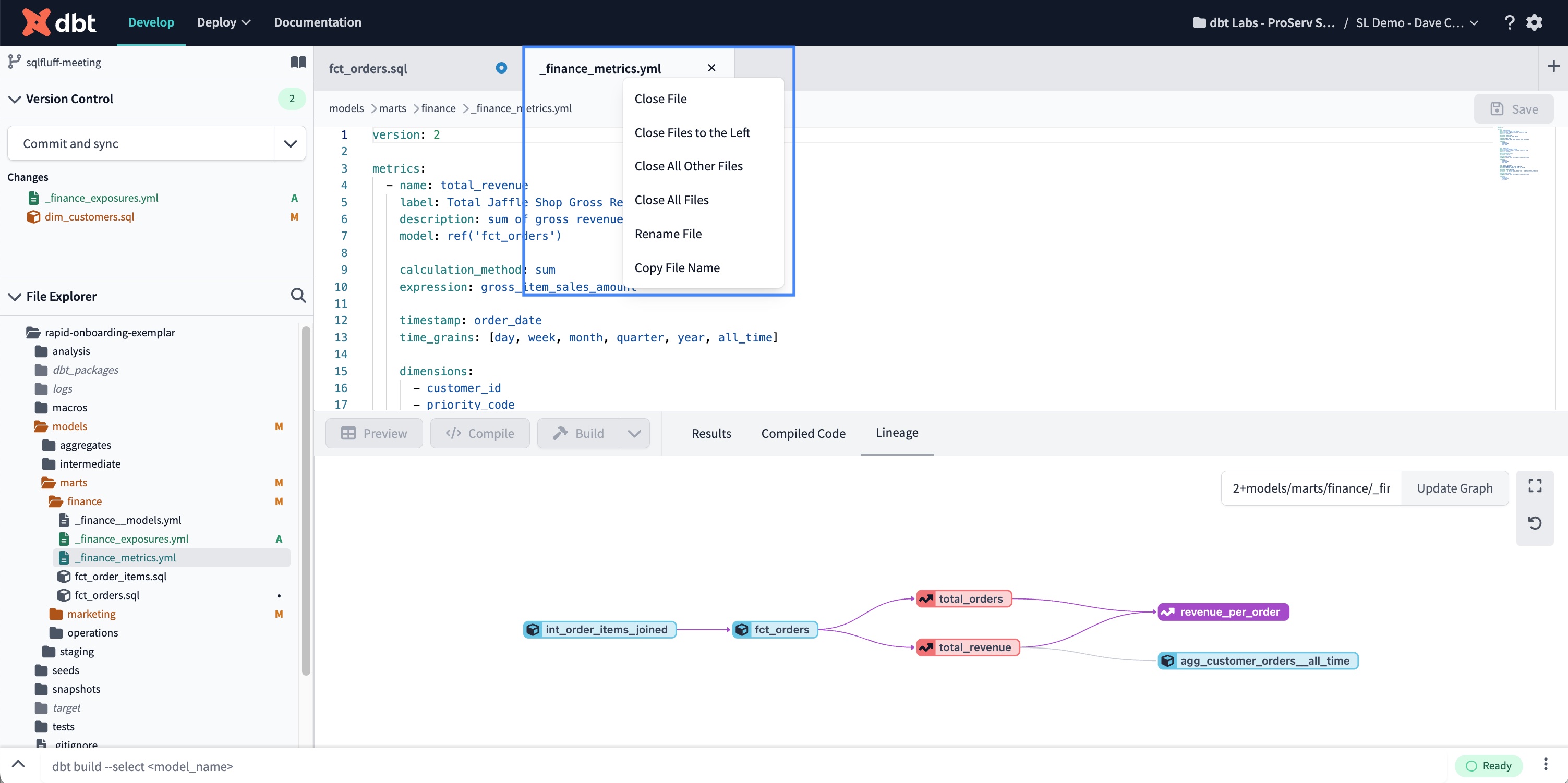Collapse the File Explorer section
The height and width of the screenshot is (783, 1568).
(x=15, y=296)
